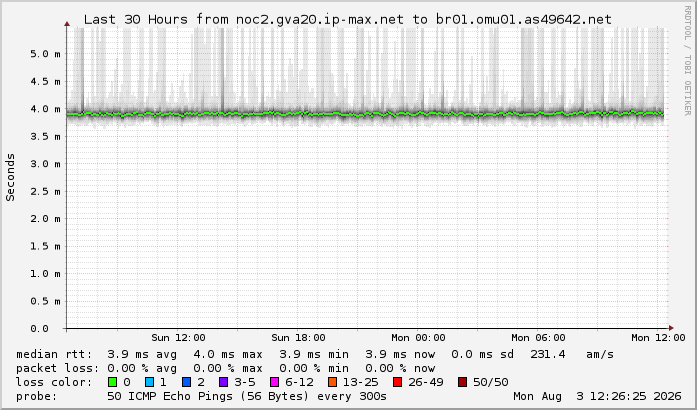Viewport: 697px width, 410px height.
Task: Click the '3.0 m' y-axis value
Action: [x=45, y=164]
